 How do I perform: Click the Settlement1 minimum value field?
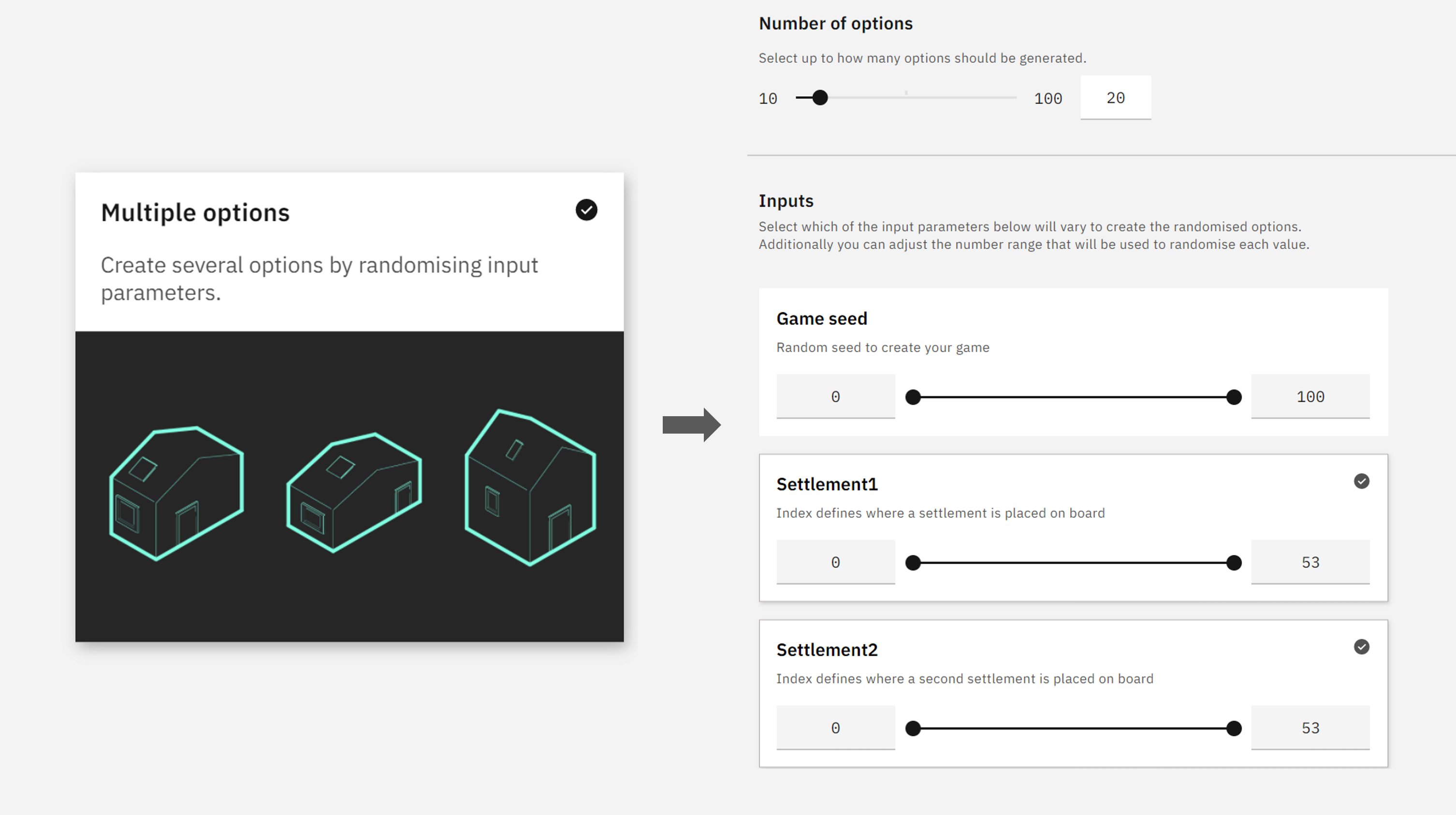pos(835,562)
